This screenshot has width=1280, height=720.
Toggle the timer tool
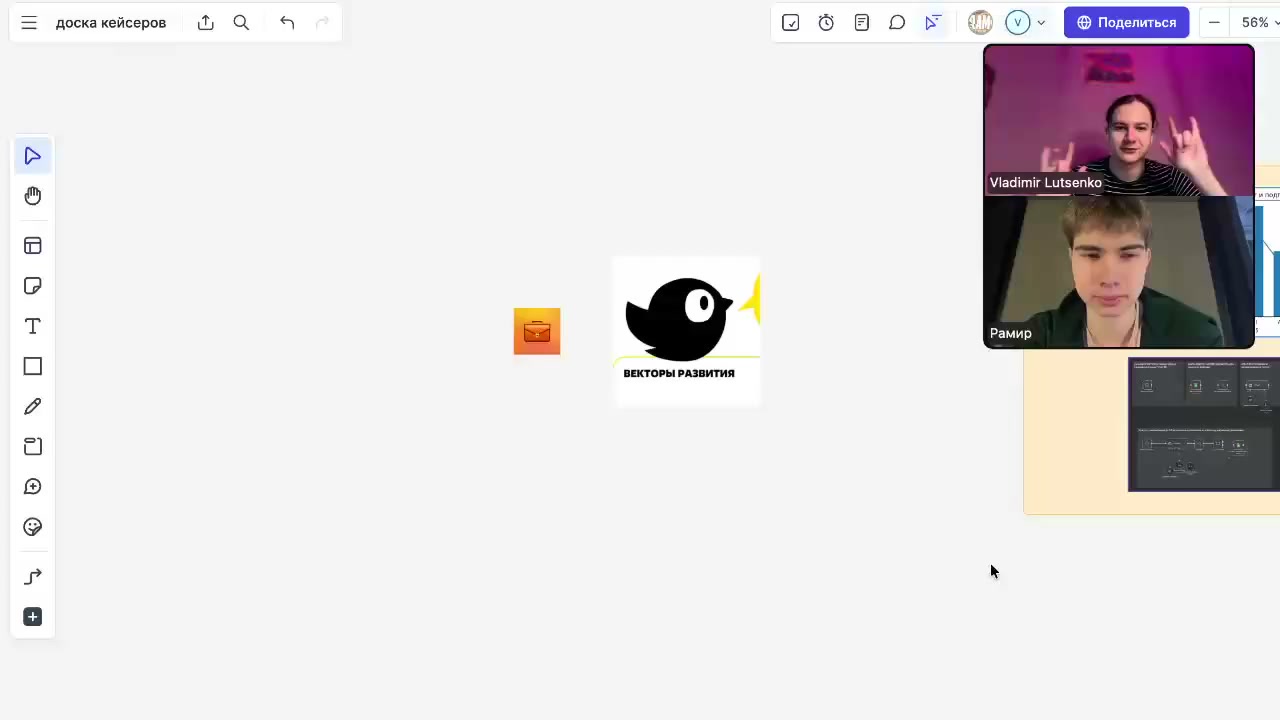point(826,23)
